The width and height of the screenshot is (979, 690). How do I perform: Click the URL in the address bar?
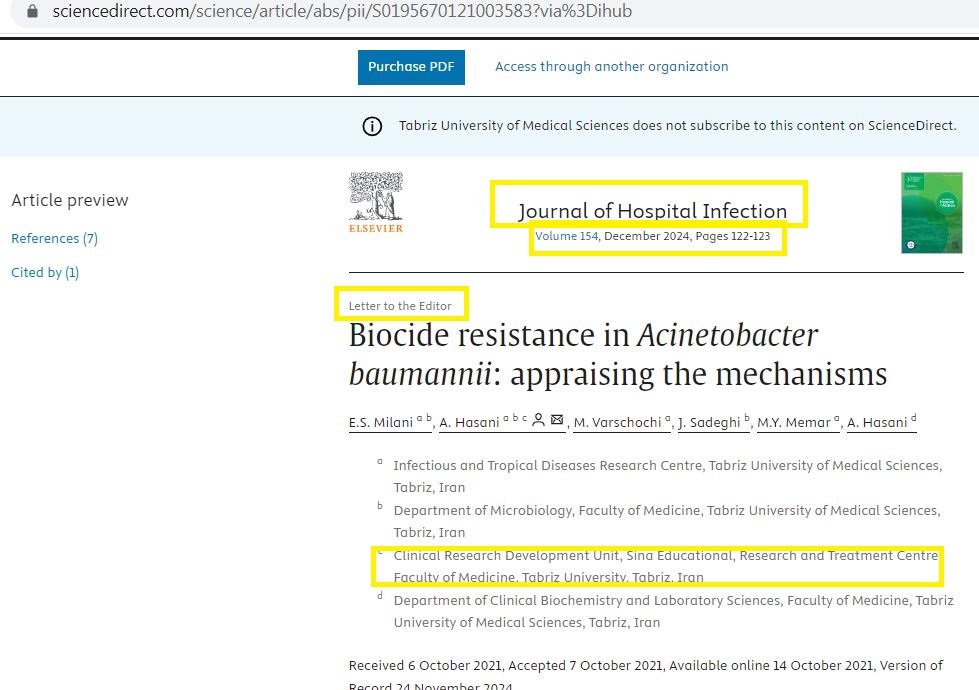(342, 12)
